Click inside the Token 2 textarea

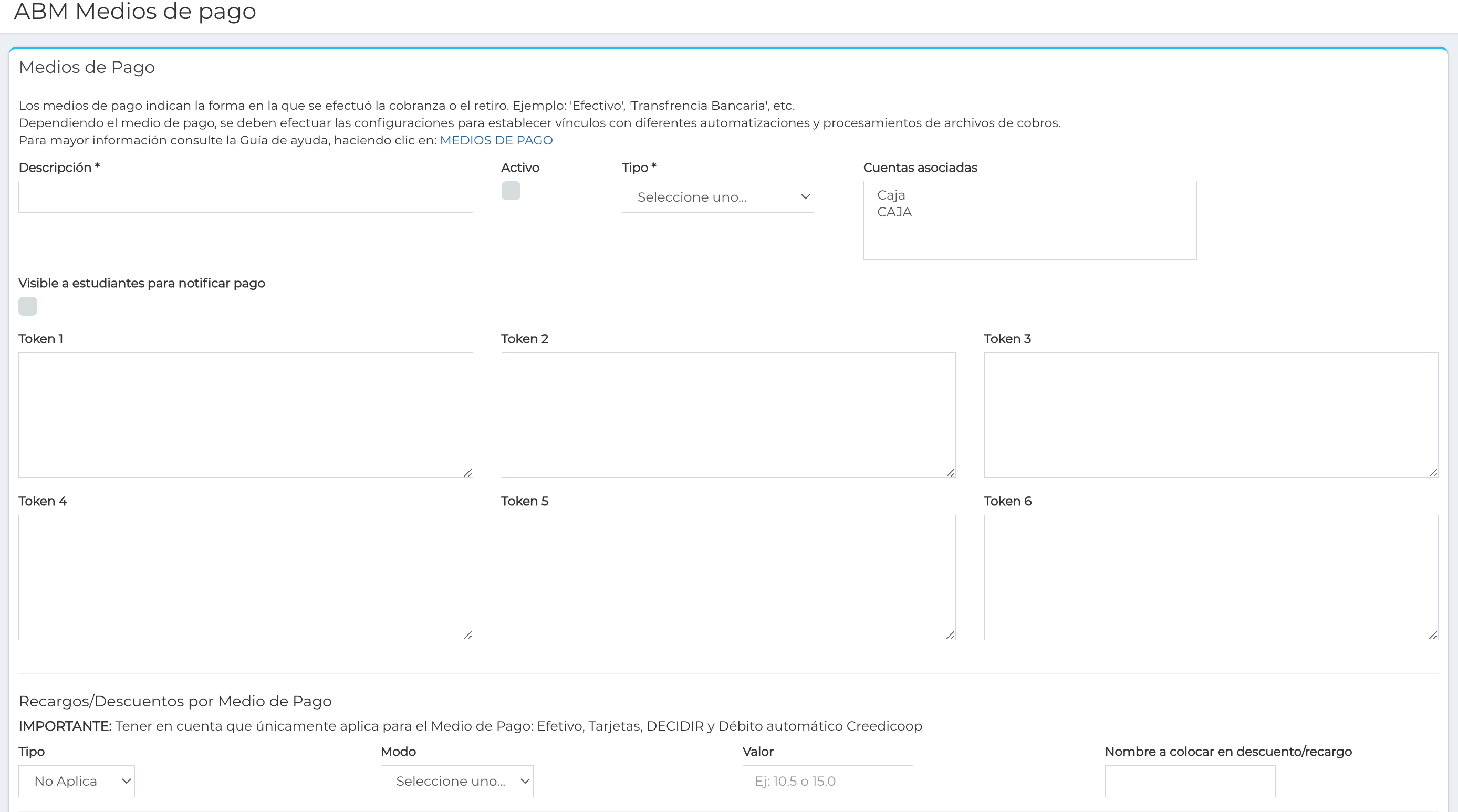tap(728, 415)
